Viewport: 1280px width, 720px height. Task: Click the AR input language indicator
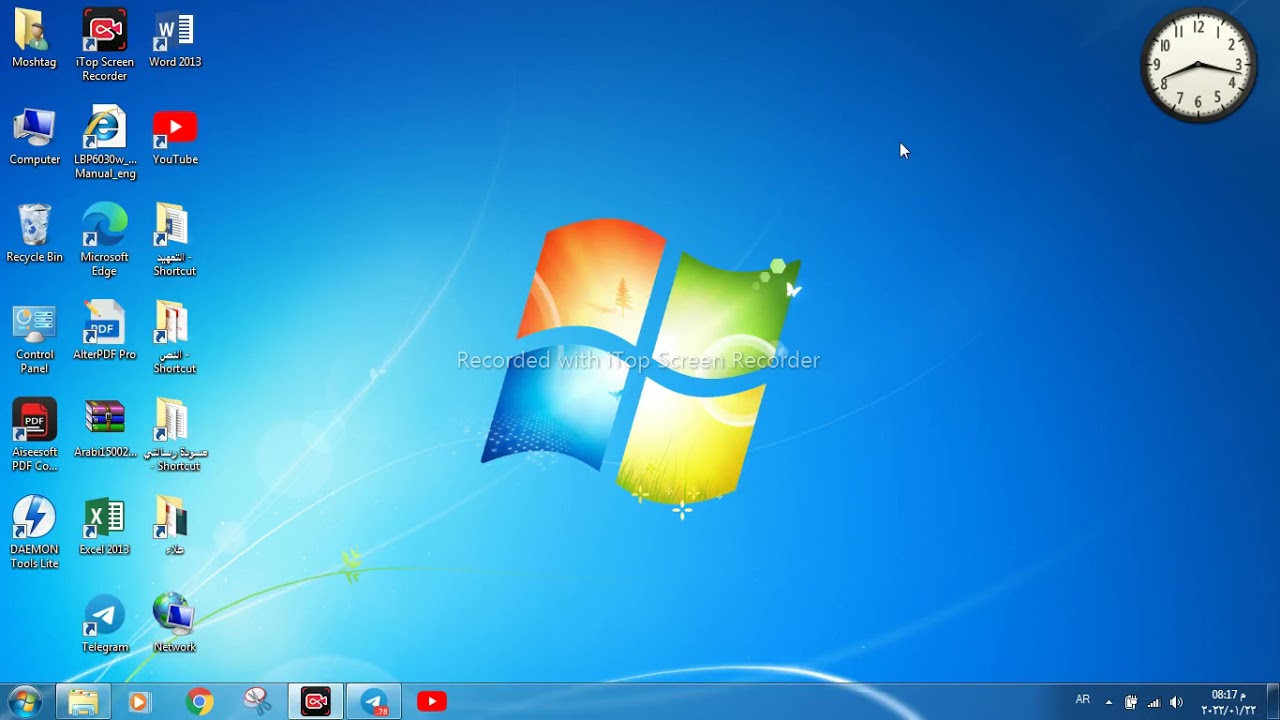point(1083,700)
